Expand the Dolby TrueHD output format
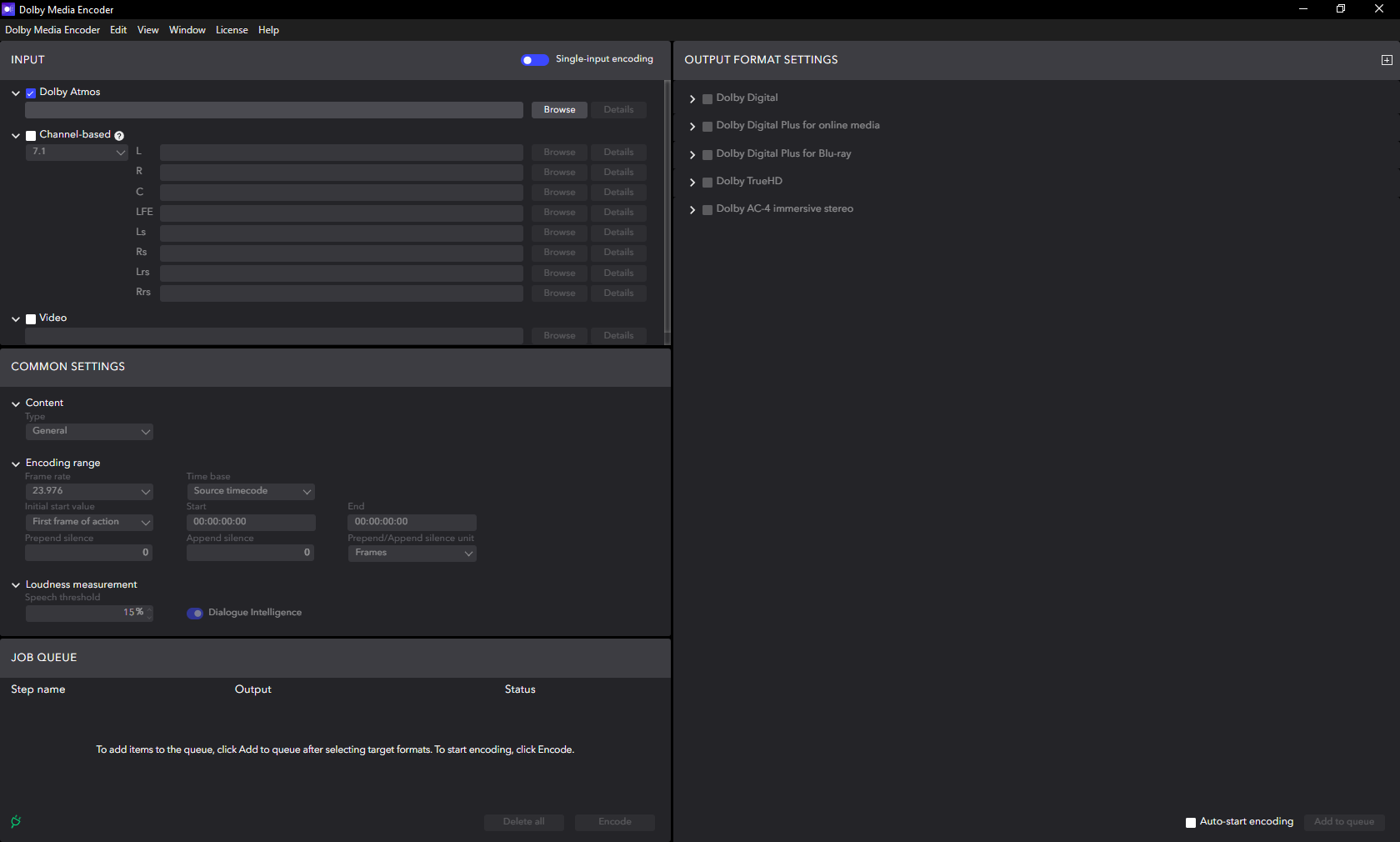The width and height of the screenshot is (1400, 842). tap(692, 182)
